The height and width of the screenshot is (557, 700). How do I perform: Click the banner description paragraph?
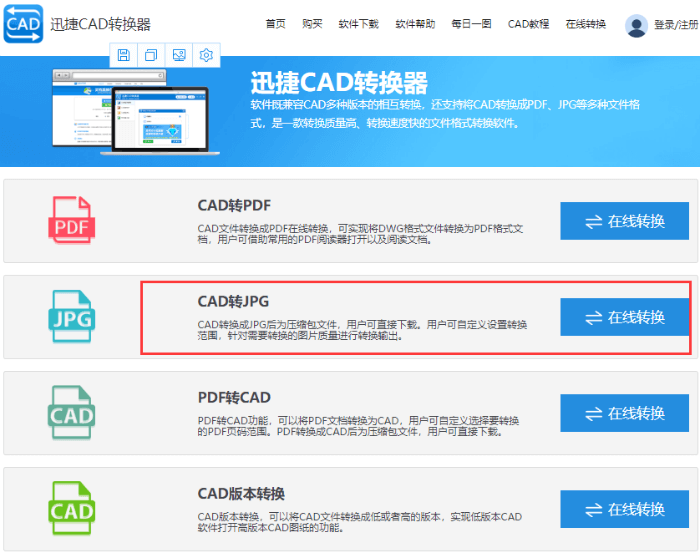coord(445,114)
